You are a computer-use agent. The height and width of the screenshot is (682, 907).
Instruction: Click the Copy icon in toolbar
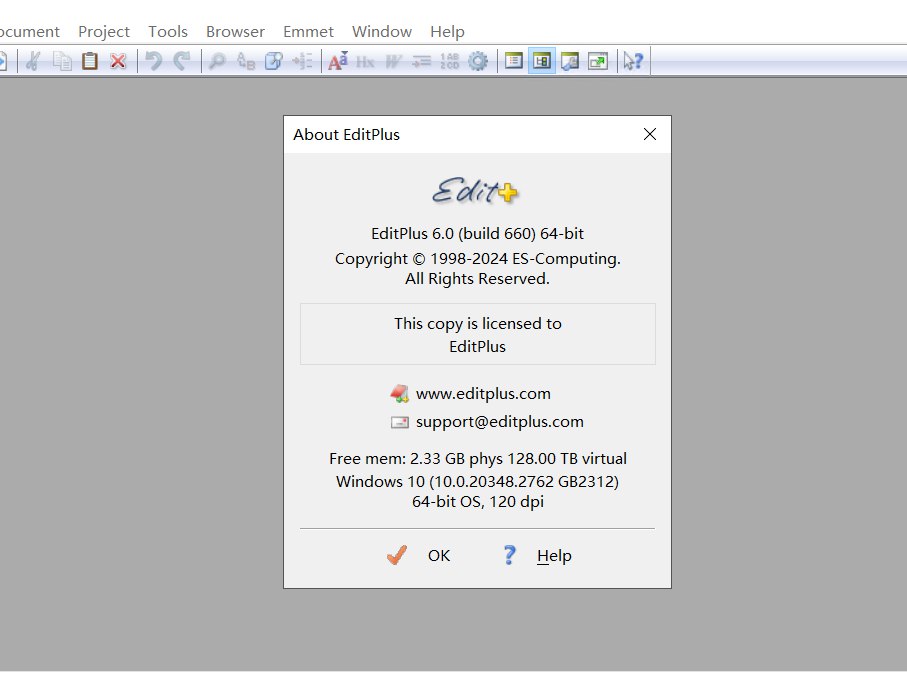(62, 61)
